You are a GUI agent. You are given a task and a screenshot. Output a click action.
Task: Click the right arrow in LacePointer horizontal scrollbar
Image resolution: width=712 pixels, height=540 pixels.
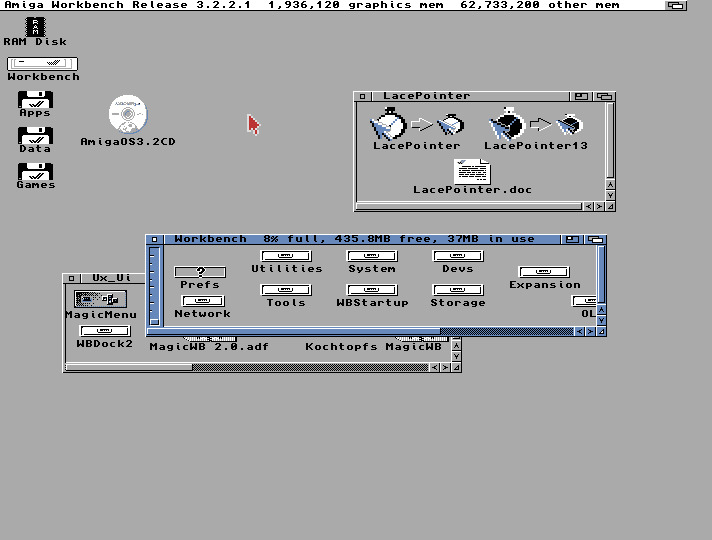pos(599,207)
